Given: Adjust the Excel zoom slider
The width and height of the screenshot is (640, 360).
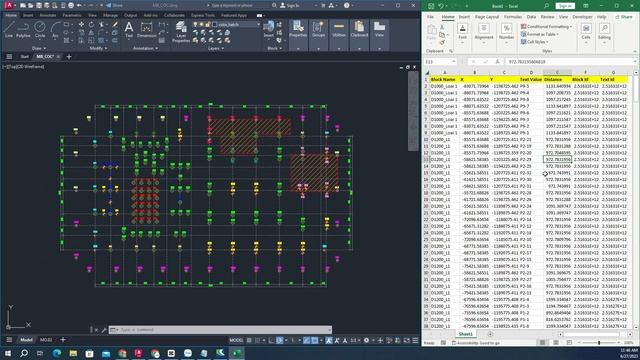Looking at the screenshot, I should click(599, 343).
